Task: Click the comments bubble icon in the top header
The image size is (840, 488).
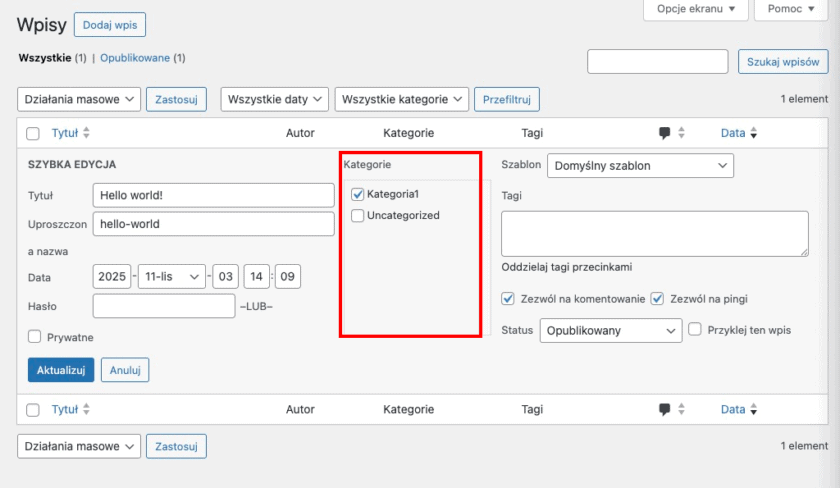Action: click(x=665, y=132)
